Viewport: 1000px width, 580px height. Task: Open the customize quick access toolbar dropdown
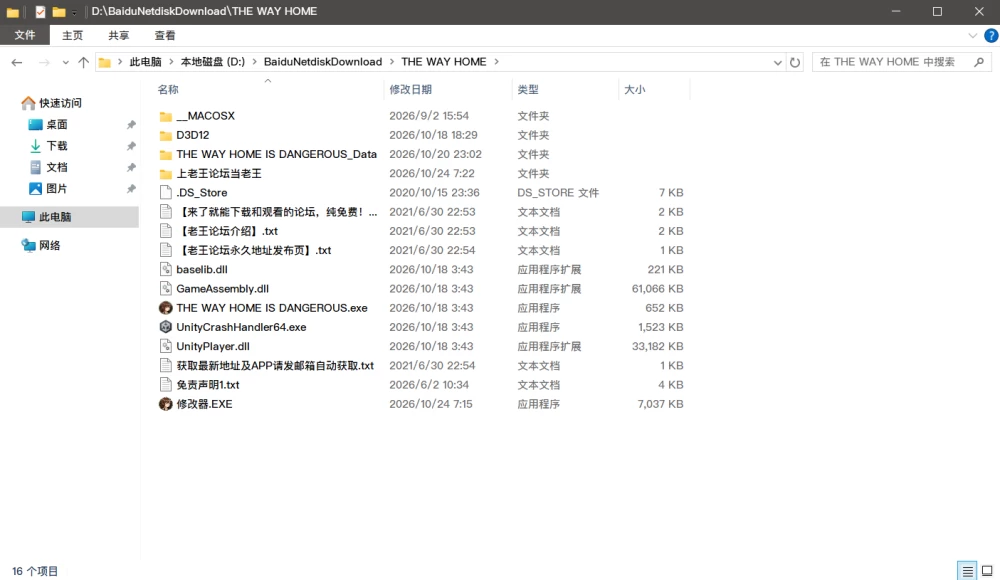74,12
